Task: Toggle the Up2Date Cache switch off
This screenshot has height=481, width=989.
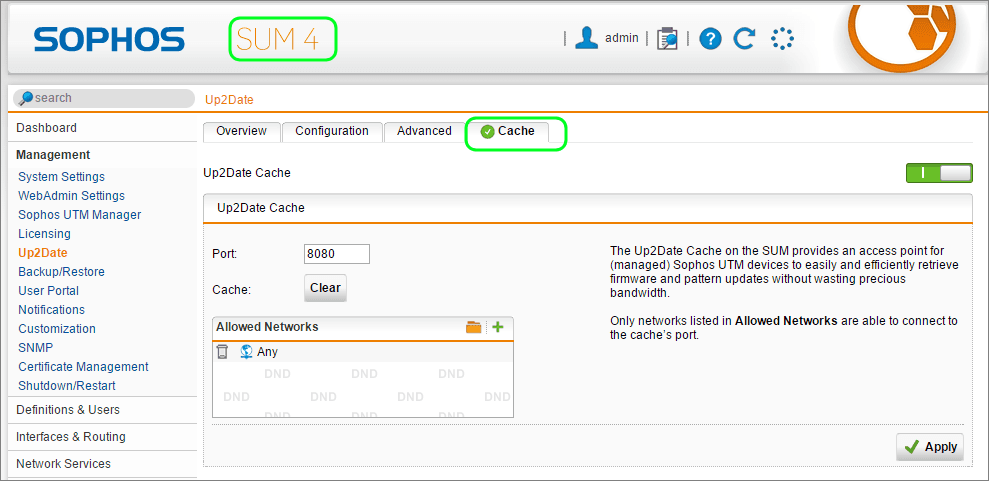Action: (939, 173)
